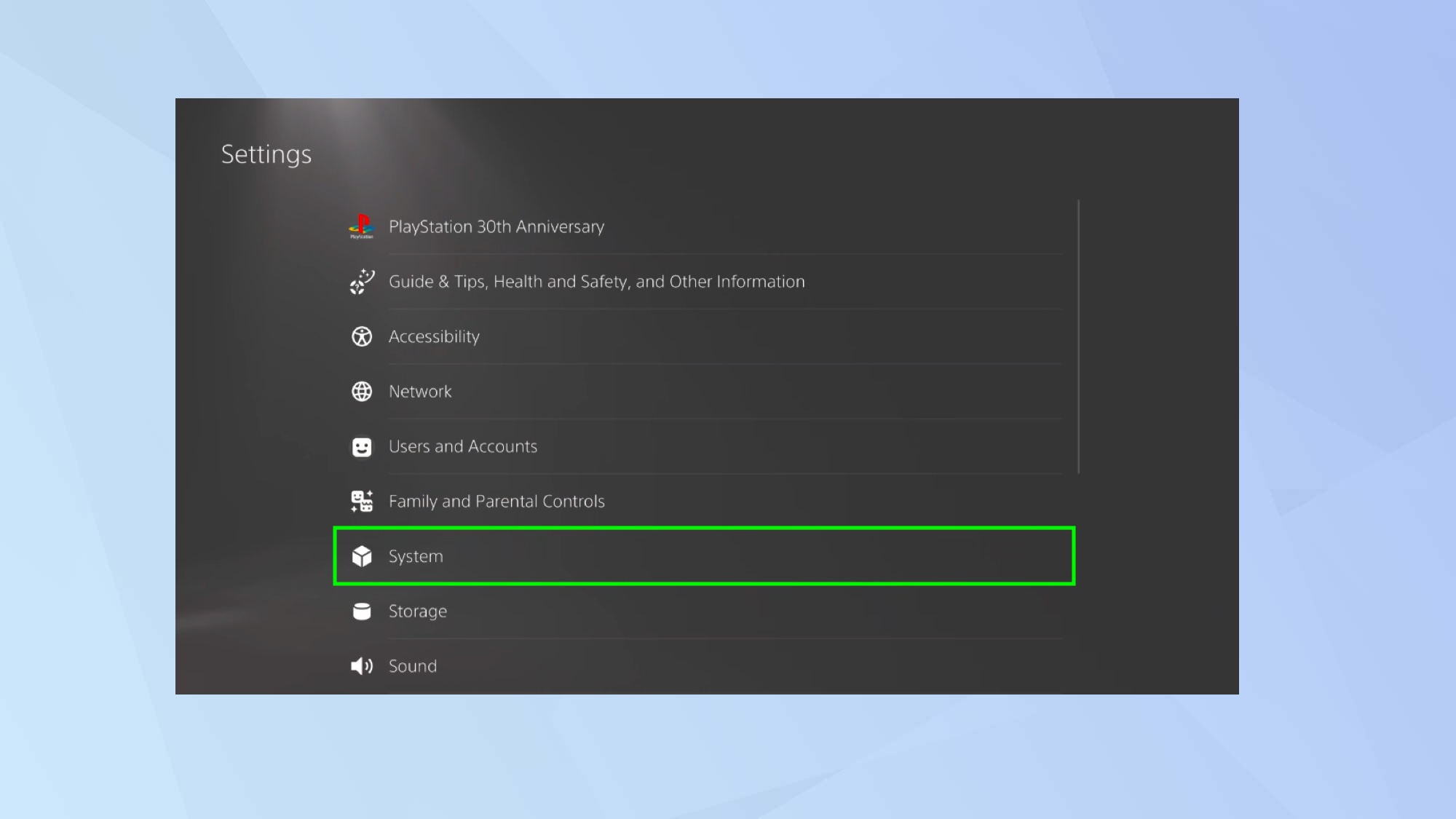Select the Accessibility menu item
Screen dimensions: 1456x819
point(434,336)
